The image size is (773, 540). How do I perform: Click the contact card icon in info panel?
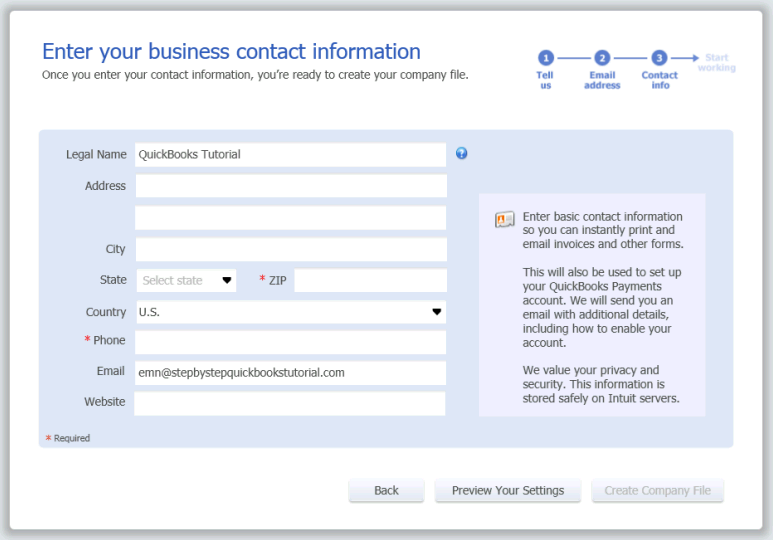[505, 219]
